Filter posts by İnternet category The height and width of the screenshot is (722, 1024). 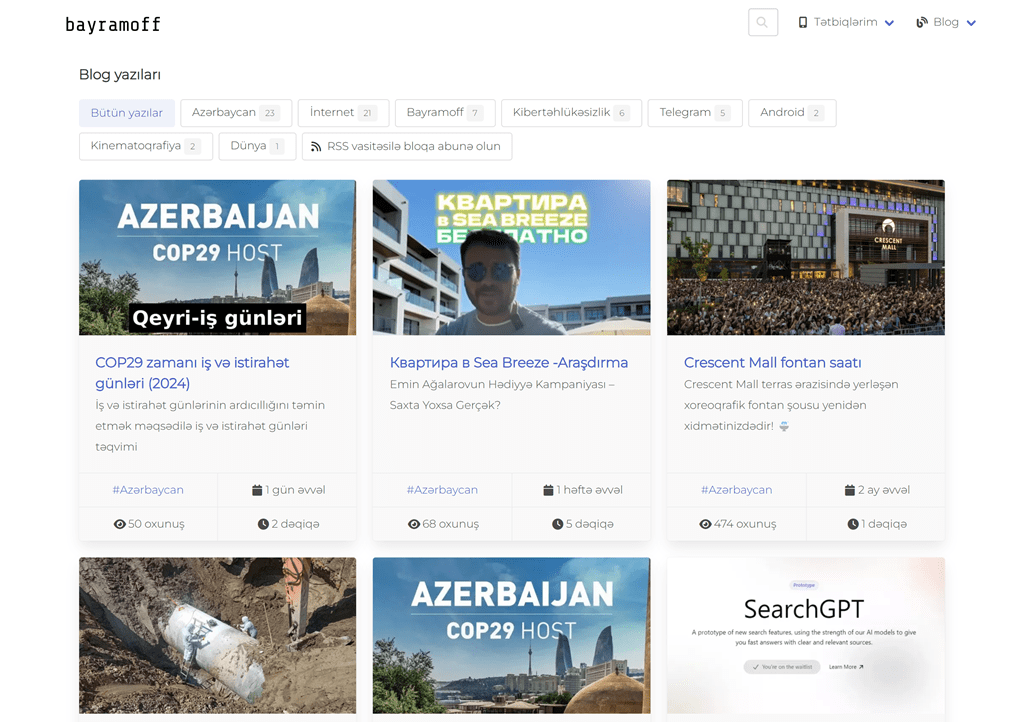click(x=344, y=113)
